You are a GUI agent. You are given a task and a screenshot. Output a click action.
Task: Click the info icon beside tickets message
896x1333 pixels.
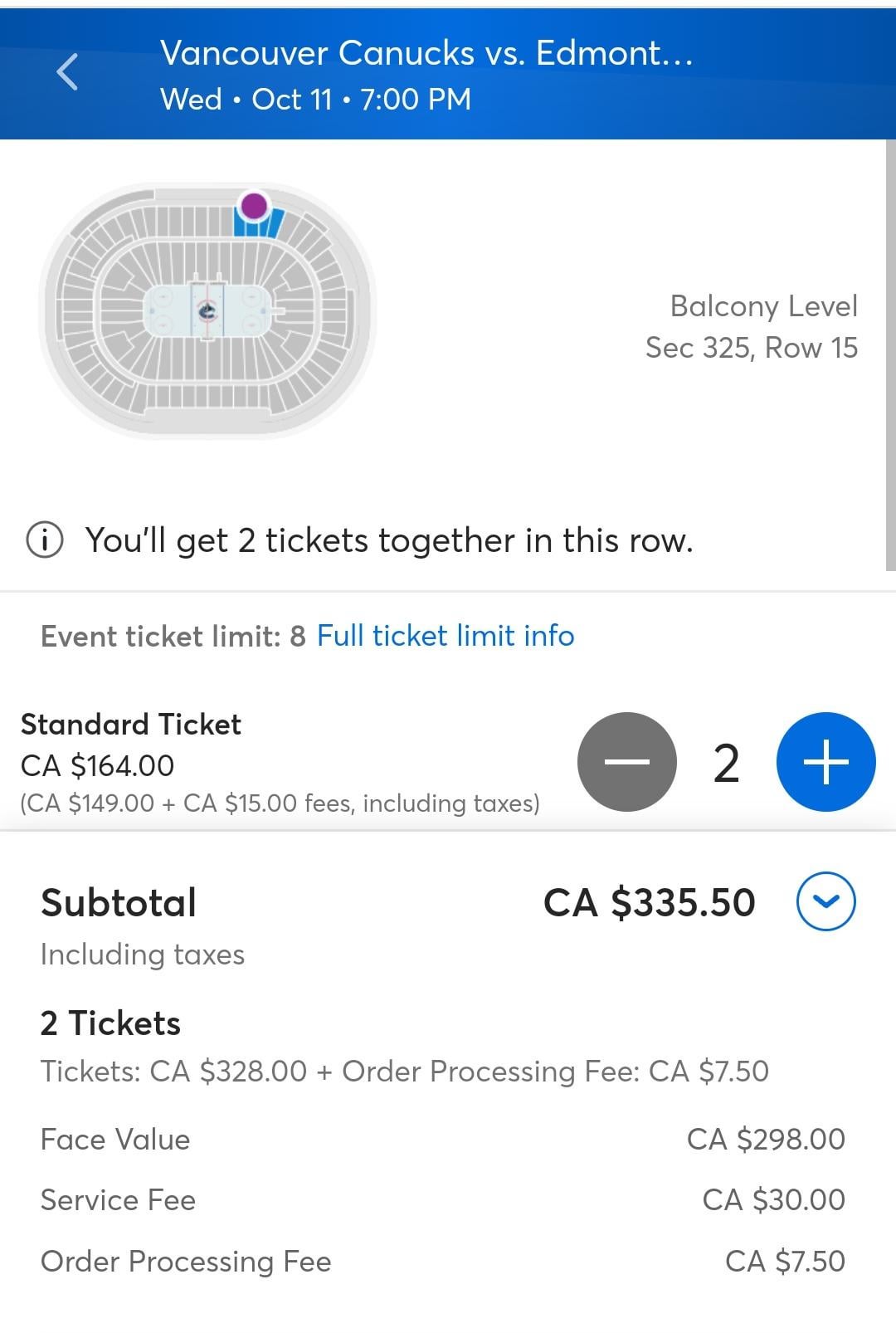coord(45,540)
